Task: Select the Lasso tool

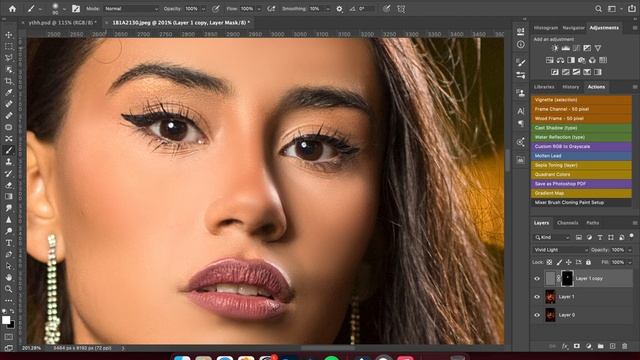Action: tap(9, 58)
